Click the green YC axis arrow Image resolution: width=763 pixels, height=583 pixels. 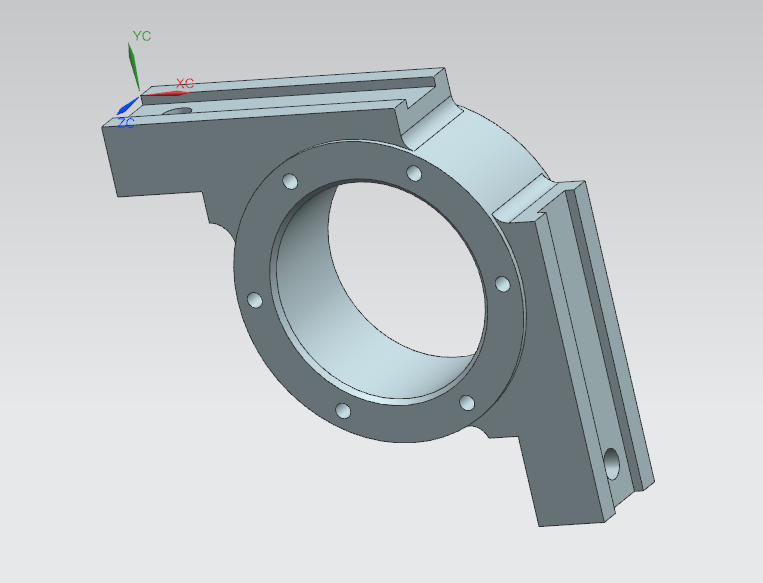pyautogui.click(x=134, y=67)
